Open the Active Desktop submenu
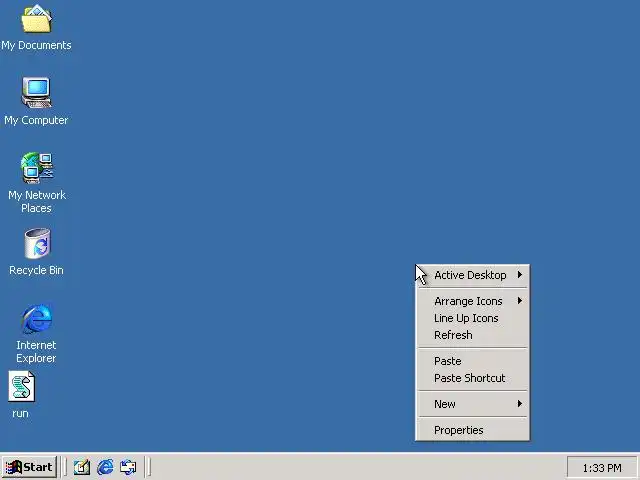The height and width of the screenshot is (480, 640). point(473,275)
